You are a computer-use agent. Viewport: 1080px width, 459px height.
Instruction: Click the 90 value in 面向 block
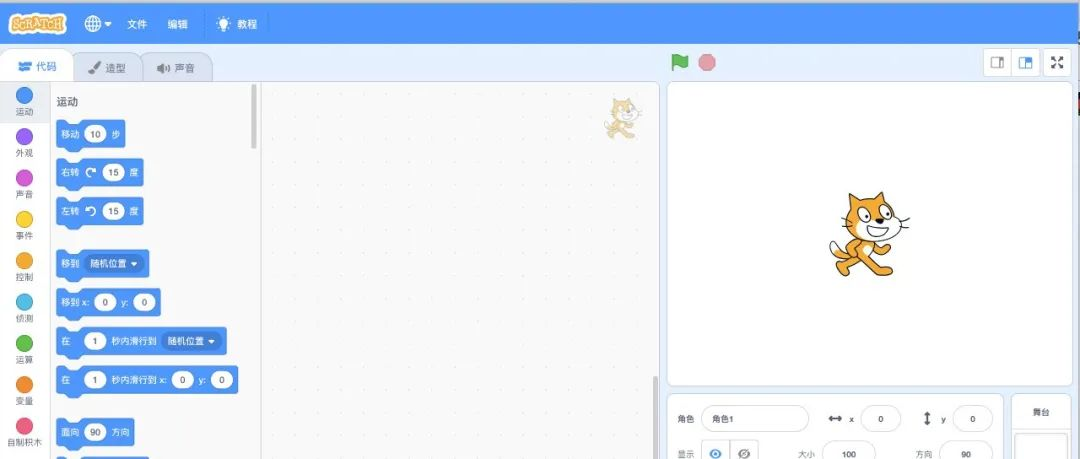tap(95, 432)
